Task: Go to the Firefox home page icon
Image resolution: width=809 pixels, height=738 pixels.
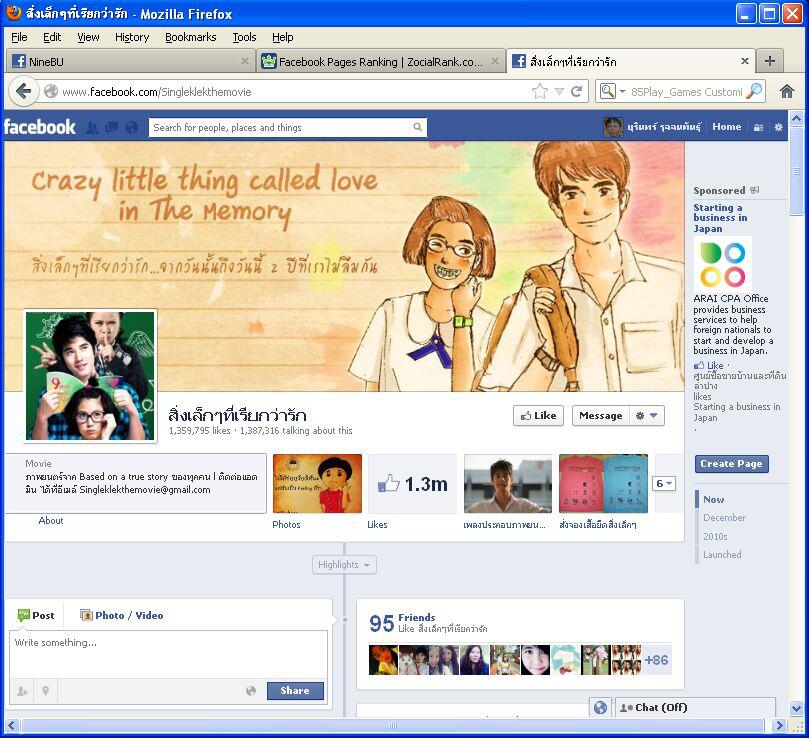Action: pos(787,91)
